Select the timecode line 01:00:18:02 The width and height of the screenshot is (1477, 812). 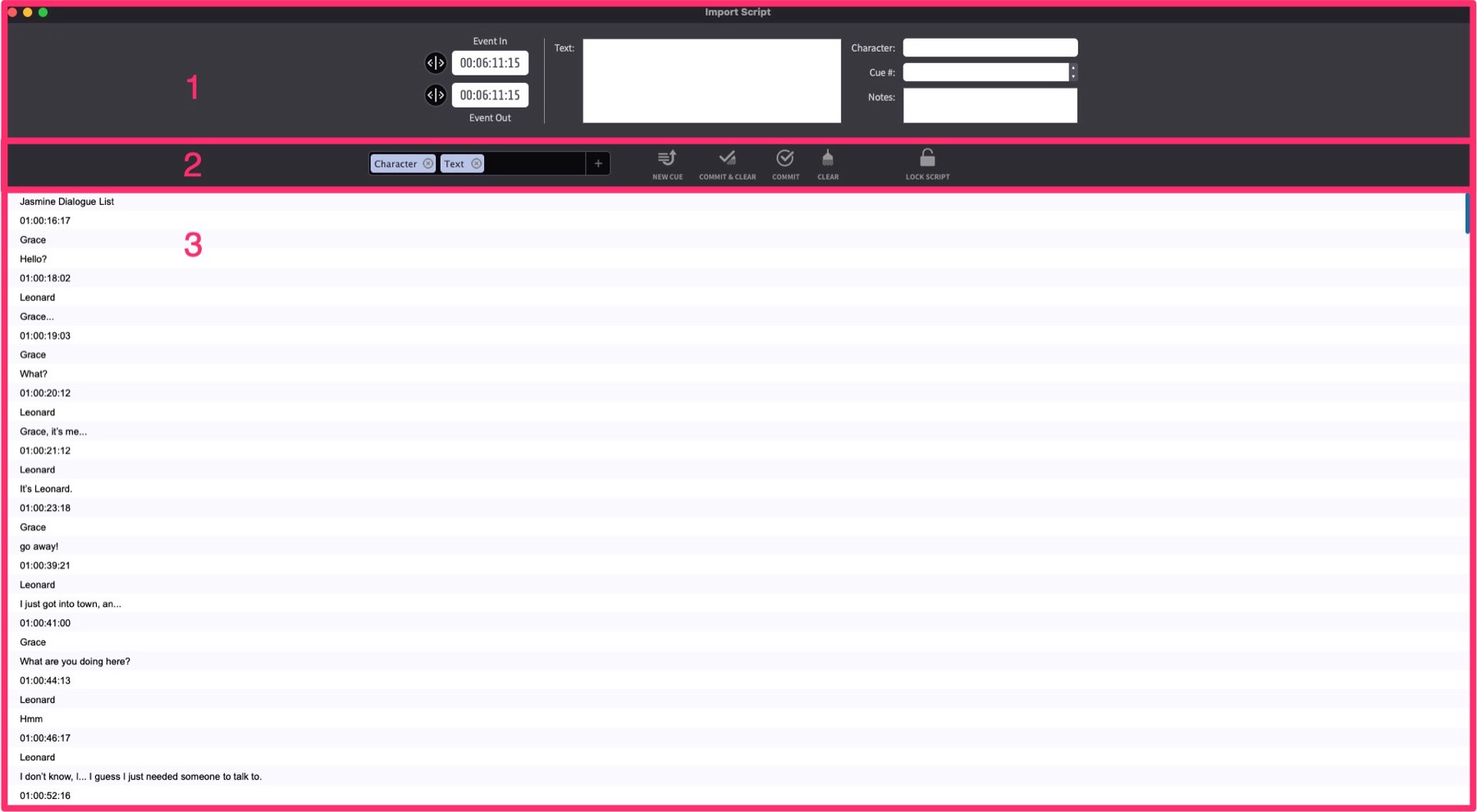click(x=45, y=278)
